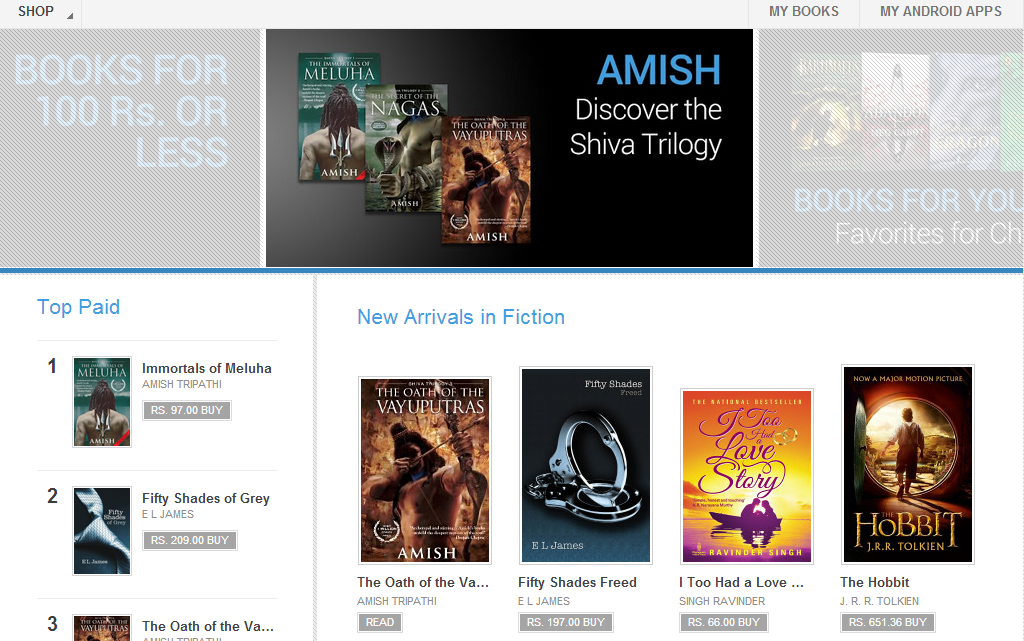Open the Amish Shiva Trilogy banner
Image resolution: width=1024 pixels, height=641 pixels.
[509, 148]
